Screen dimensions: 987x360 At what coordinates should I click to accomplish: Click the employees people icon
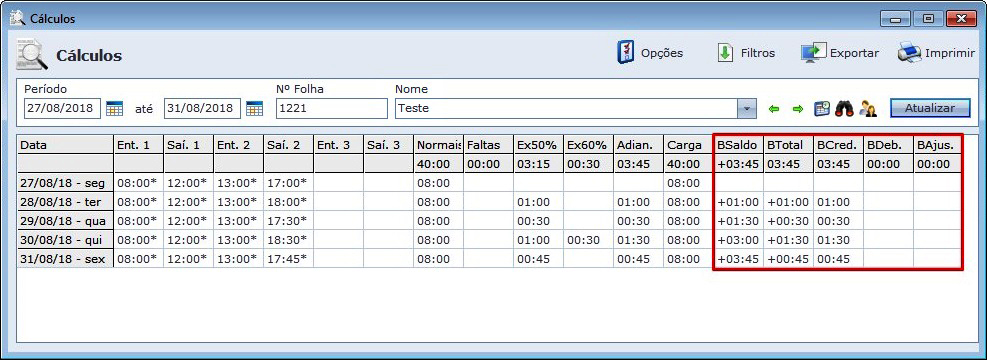[x=868, y=108]
